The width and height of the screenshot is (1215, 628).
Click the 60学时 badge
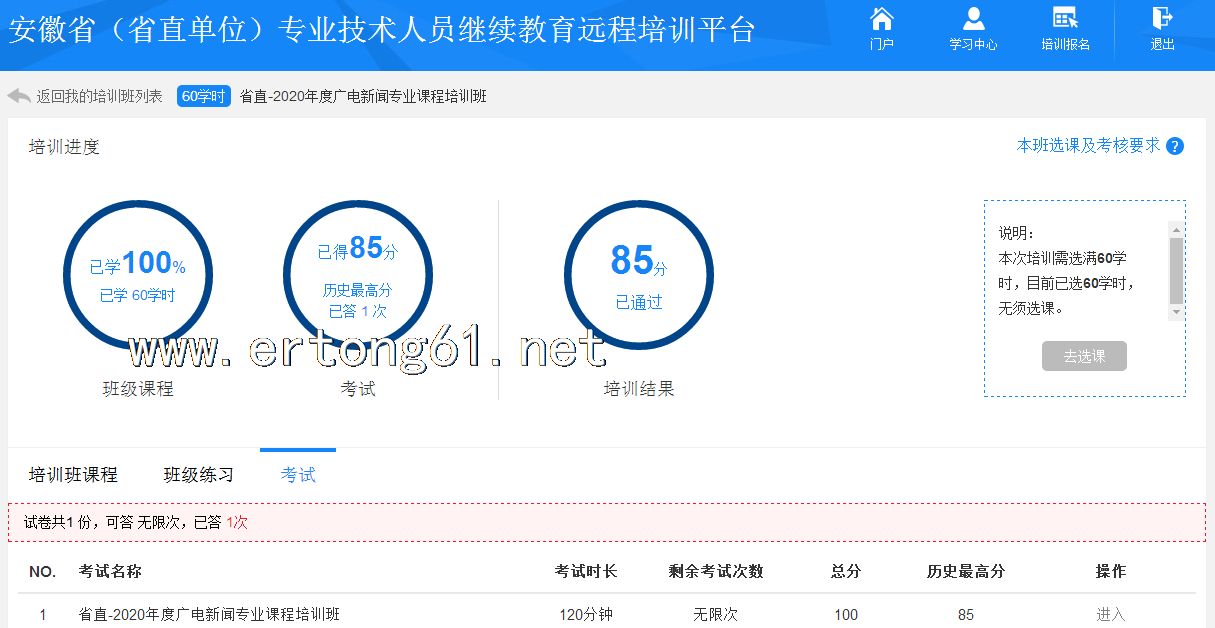(x=204, y=96)
